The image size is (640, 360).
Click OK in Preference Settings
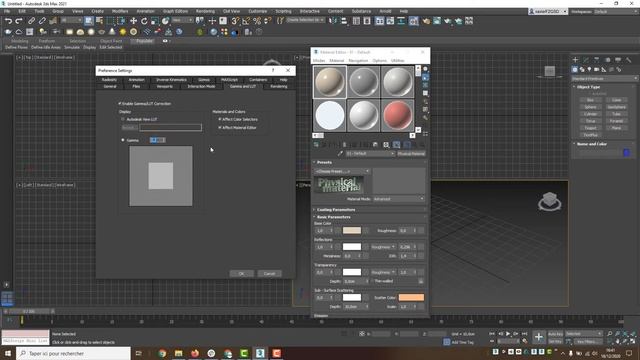[241, 273]
